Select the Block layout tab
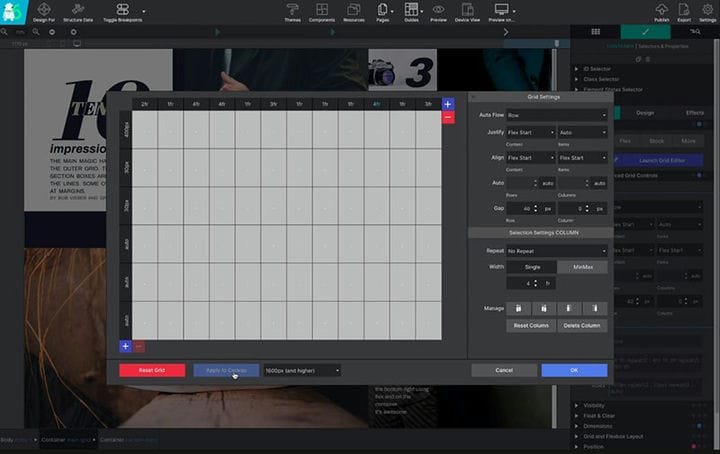 click(657, 141)
